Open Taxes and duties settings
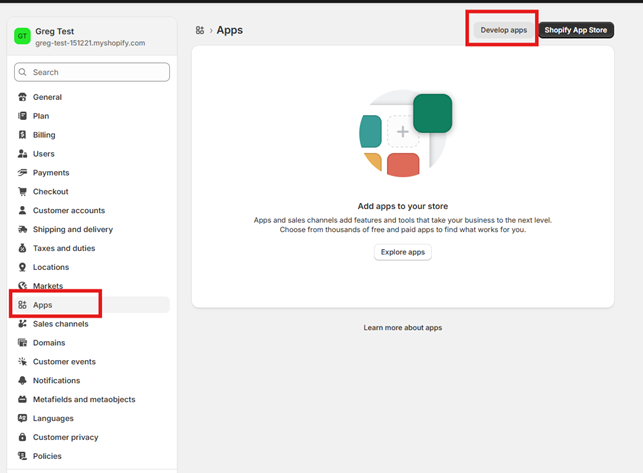Viewport: 643px width, 473px height. 92,248
